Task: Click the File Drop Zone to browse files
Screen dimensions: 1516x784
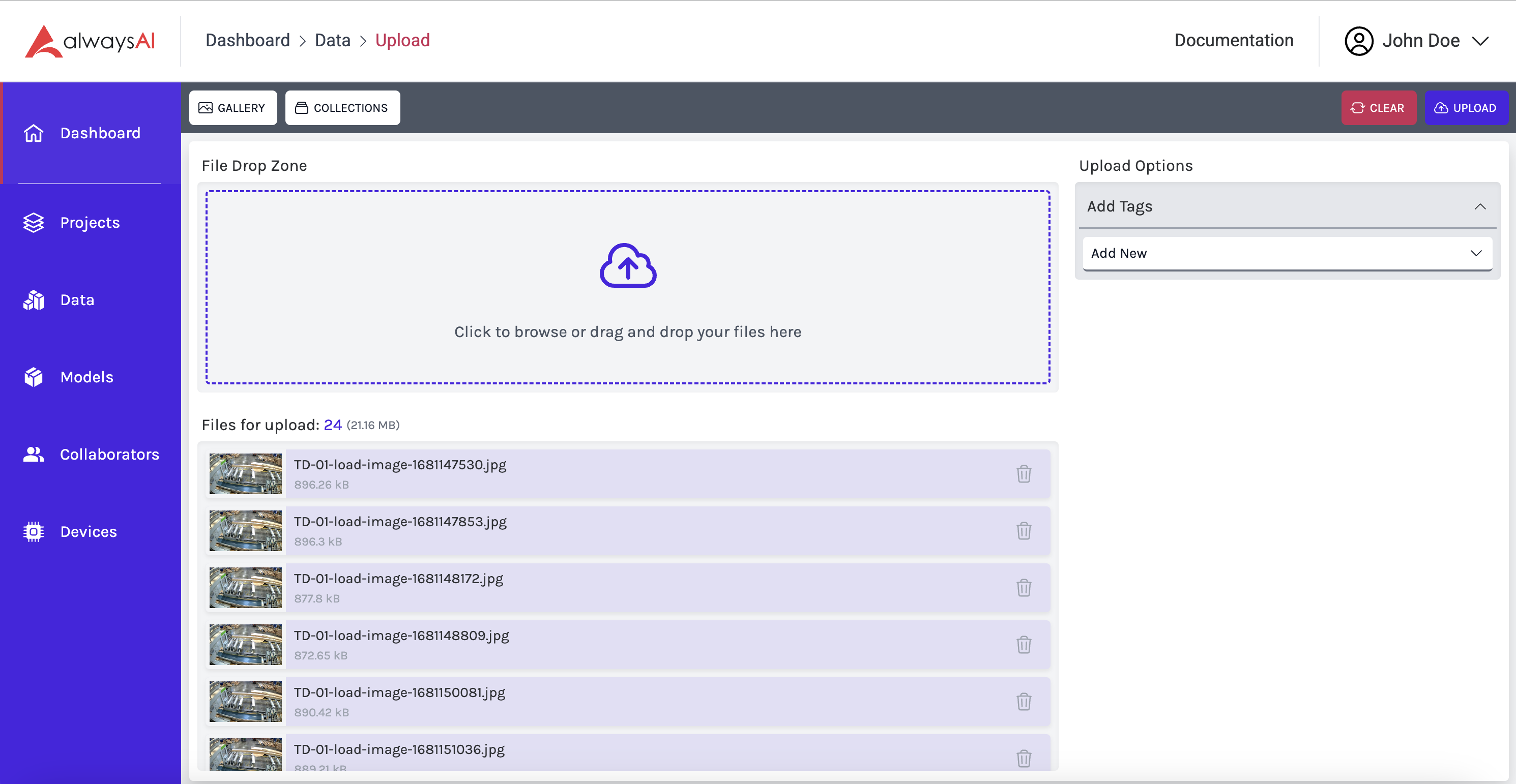Action: [x=628, y=289]
